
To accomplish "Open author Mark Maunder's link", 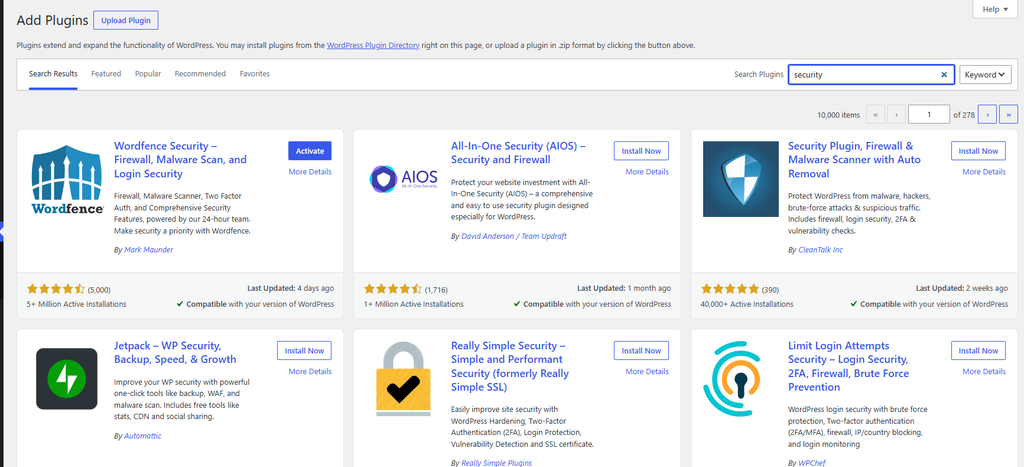I will pyautogui.click(x=149, y=250).
